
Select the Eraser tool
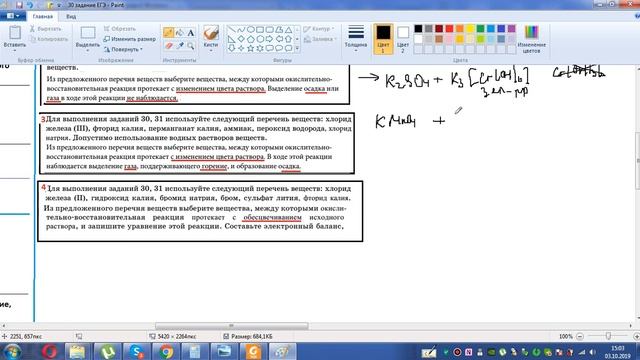point(168,46)
